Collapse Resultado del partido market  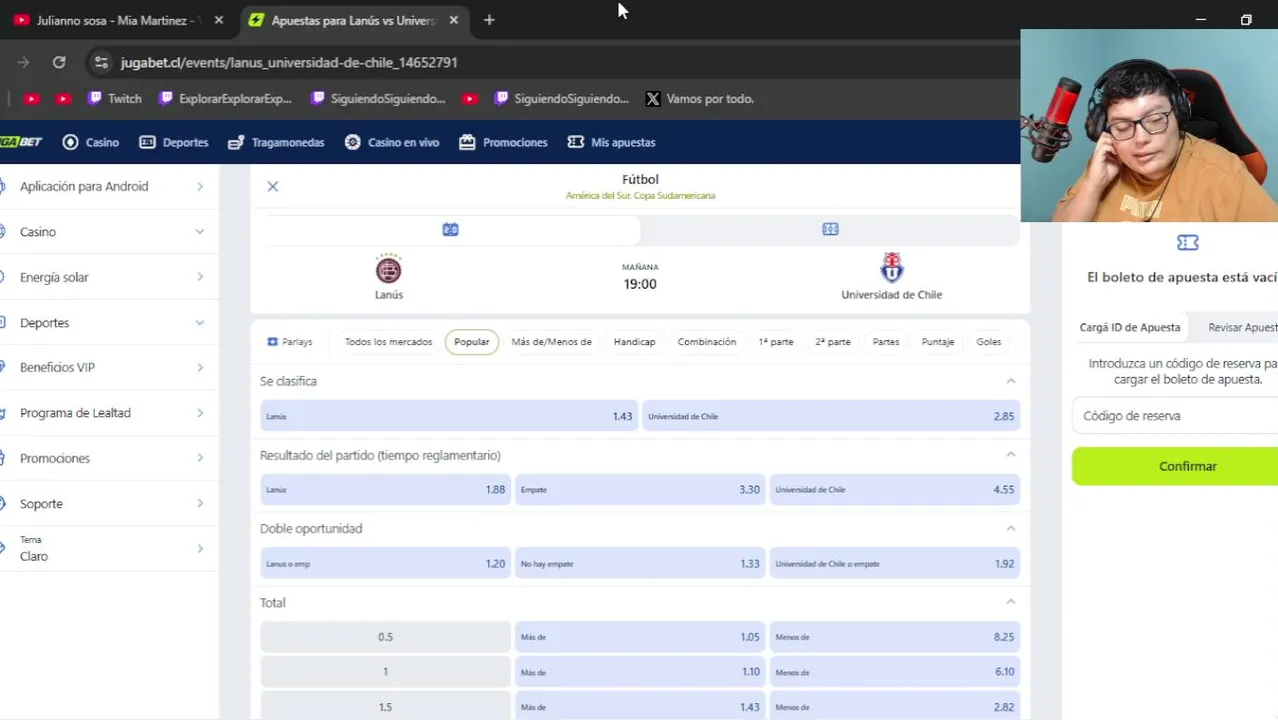click(x=1010, y=455)
